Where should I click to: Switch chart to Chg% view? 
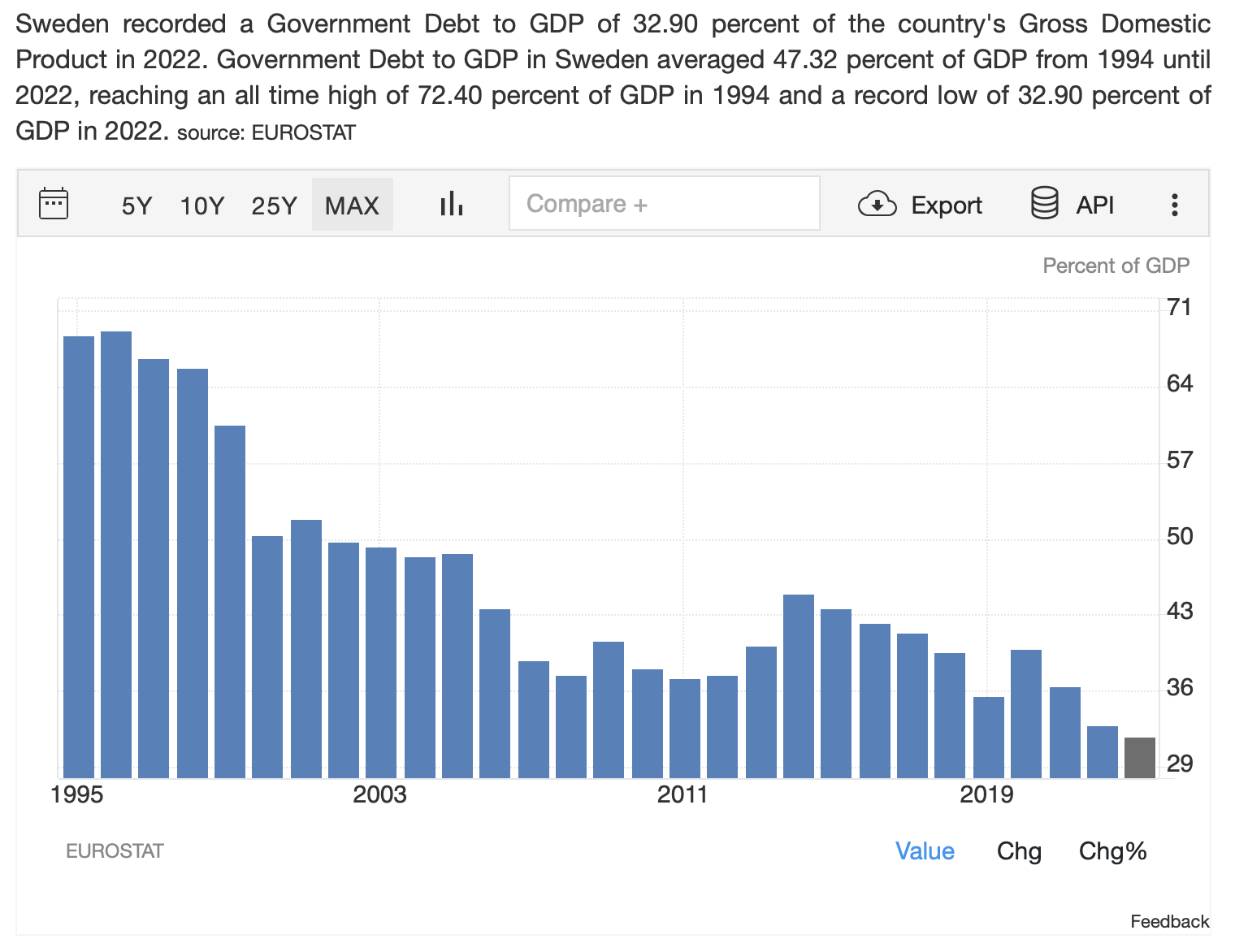pyautogui.click(x=1112, y=851)
